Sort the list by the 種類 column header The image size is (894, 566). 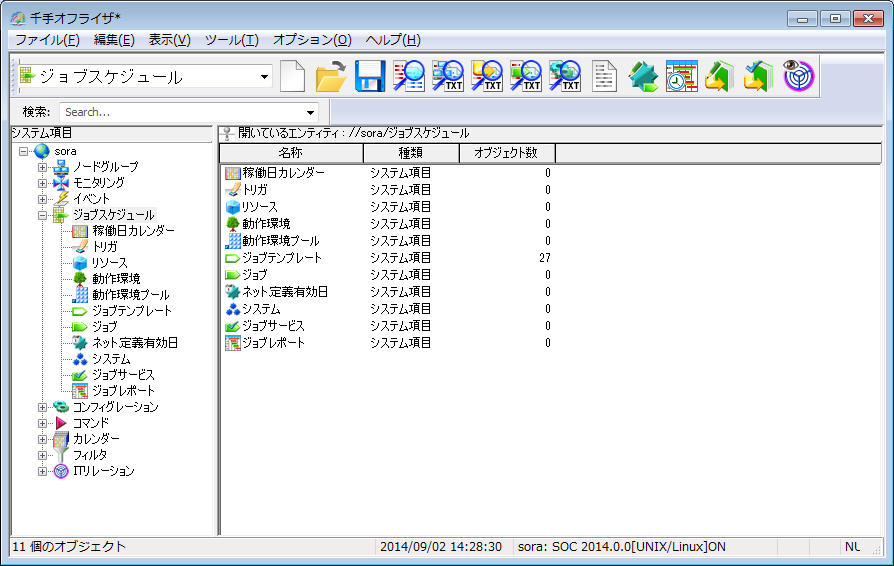point(411,153)
